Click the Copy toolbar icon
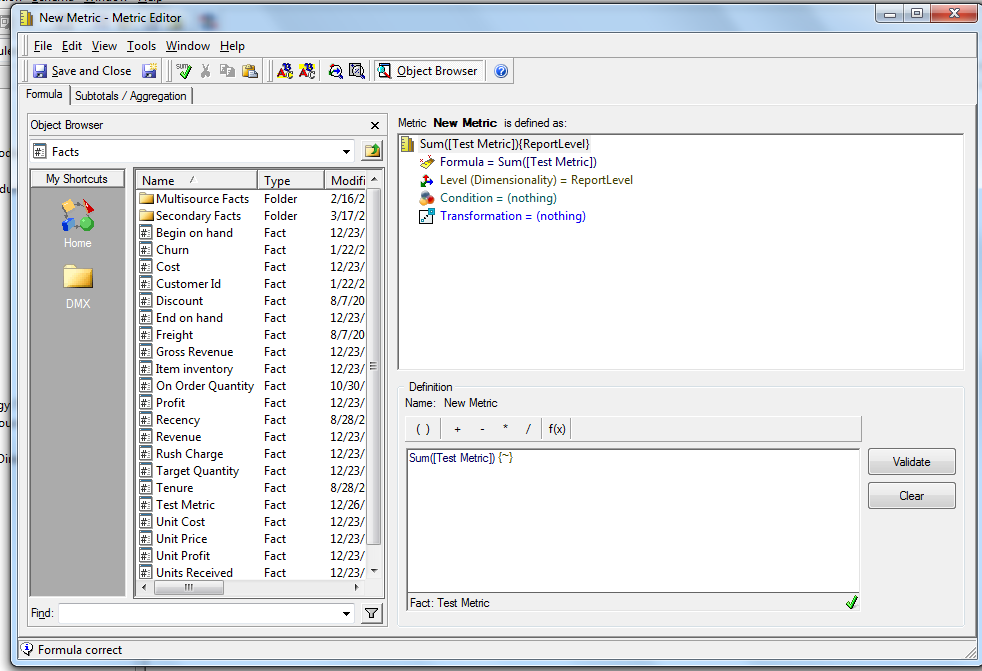Screen dimensions: 982x671 point(226,70)
